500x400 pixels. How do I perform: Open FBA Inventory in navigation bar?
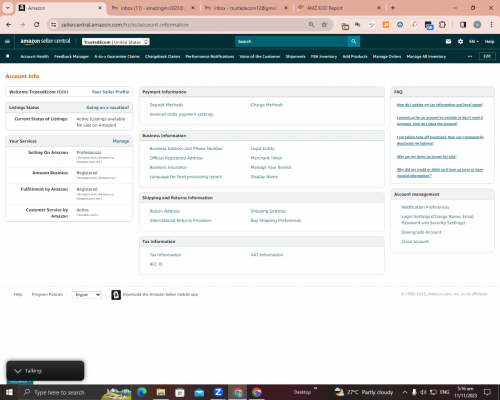pos(324,57)
